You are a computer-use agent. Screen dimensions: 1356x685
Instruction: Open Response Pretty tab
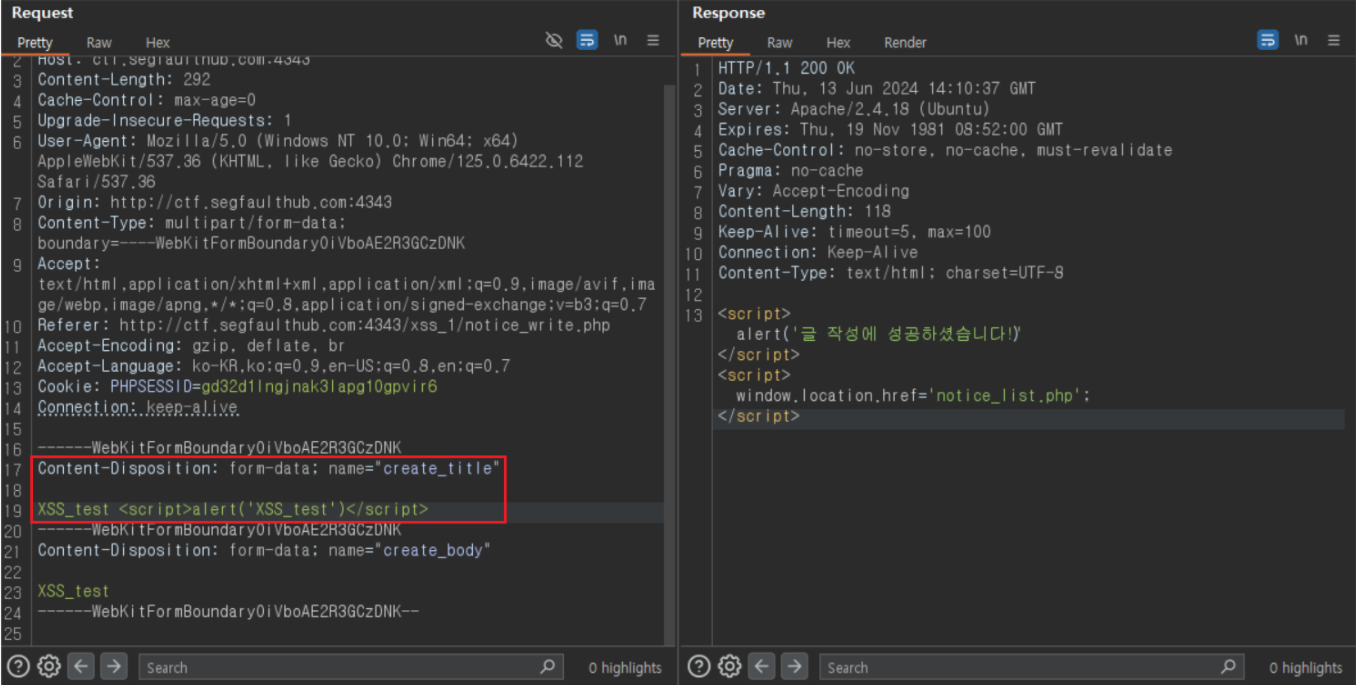[715, 42]
